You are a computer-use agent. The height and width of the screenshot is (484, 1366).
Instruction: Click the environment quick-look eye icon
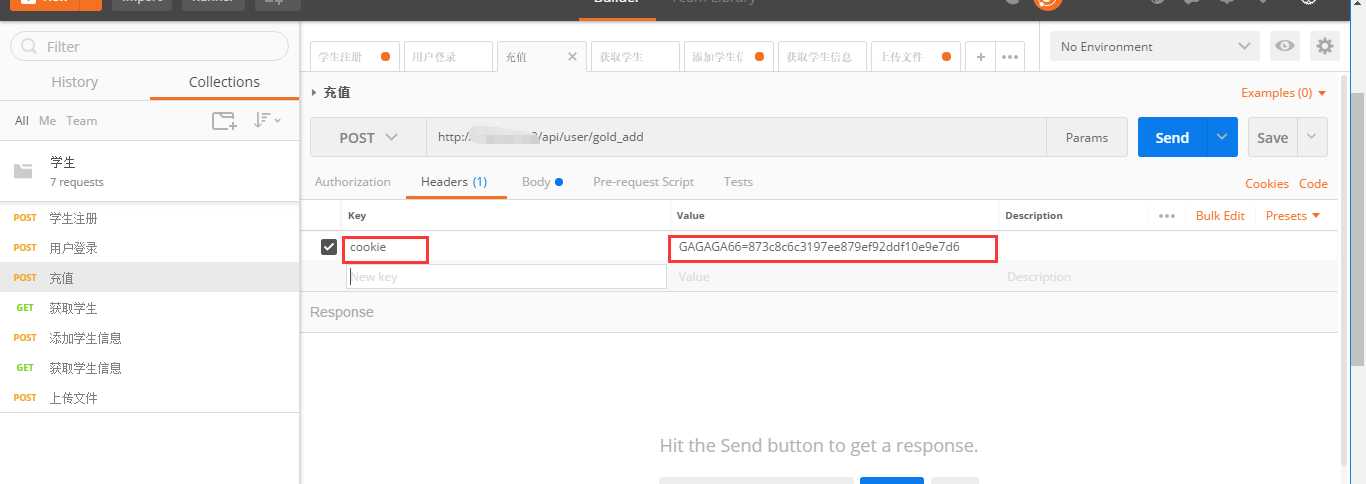(1284, 46)
